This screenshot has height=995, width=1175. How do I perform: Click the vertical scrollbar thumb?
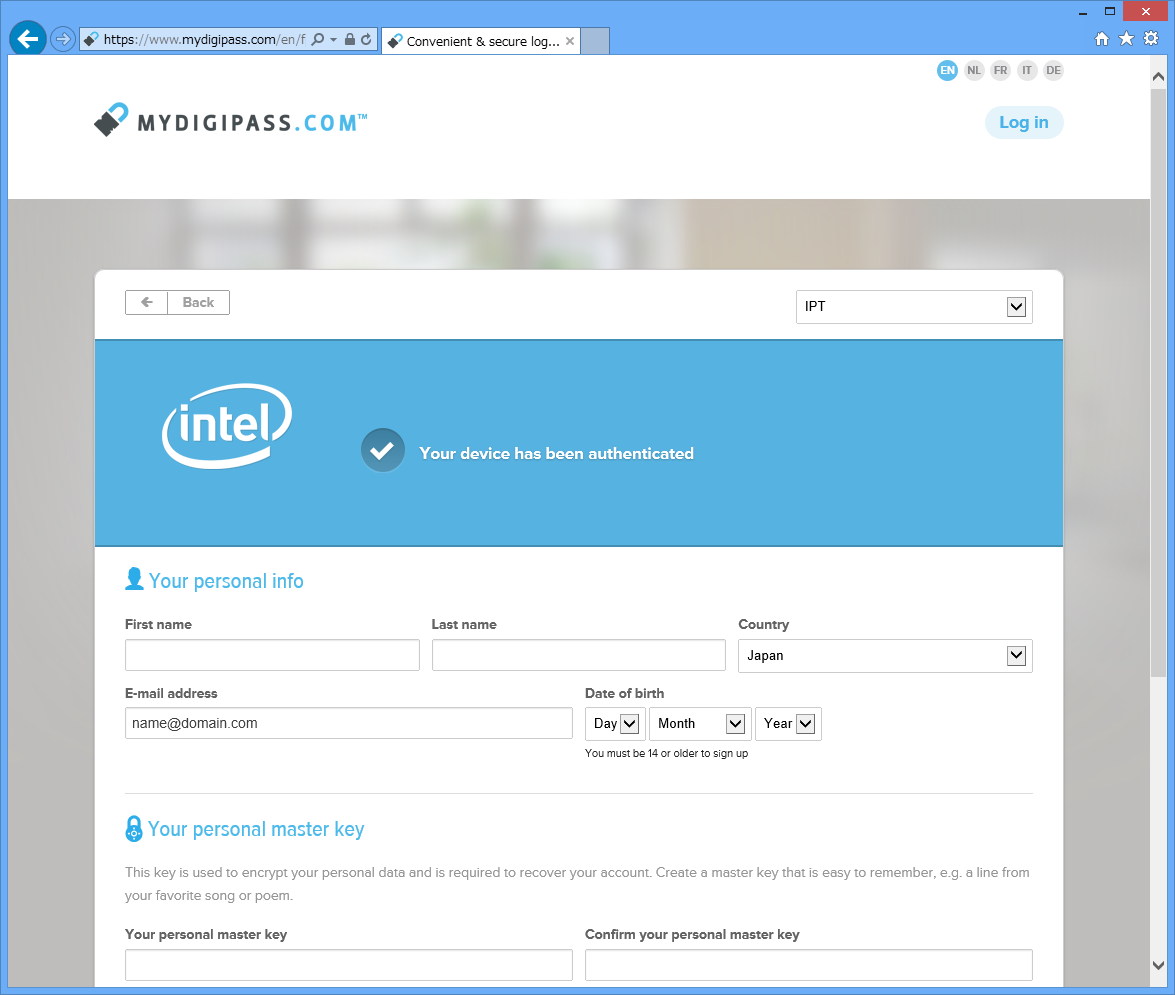tap(1158, 382)
